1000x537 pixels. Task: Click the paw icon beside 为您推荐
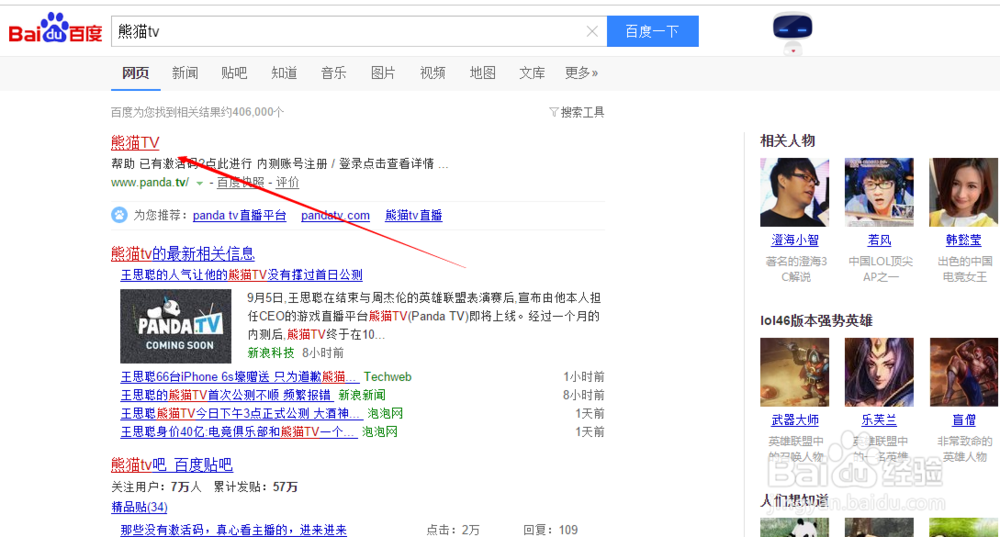coord(119,215)
